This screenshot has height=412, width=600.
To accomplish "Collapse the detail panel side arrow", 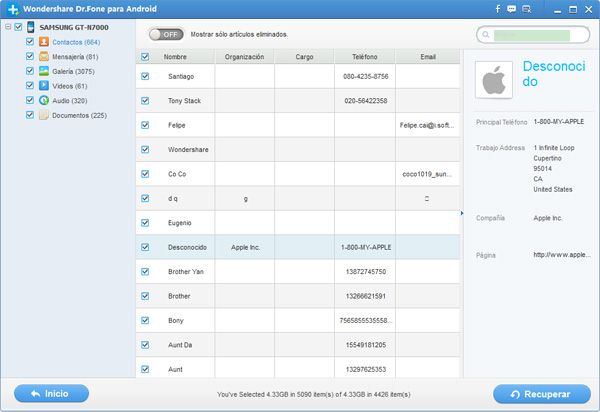I will (462, 213).
